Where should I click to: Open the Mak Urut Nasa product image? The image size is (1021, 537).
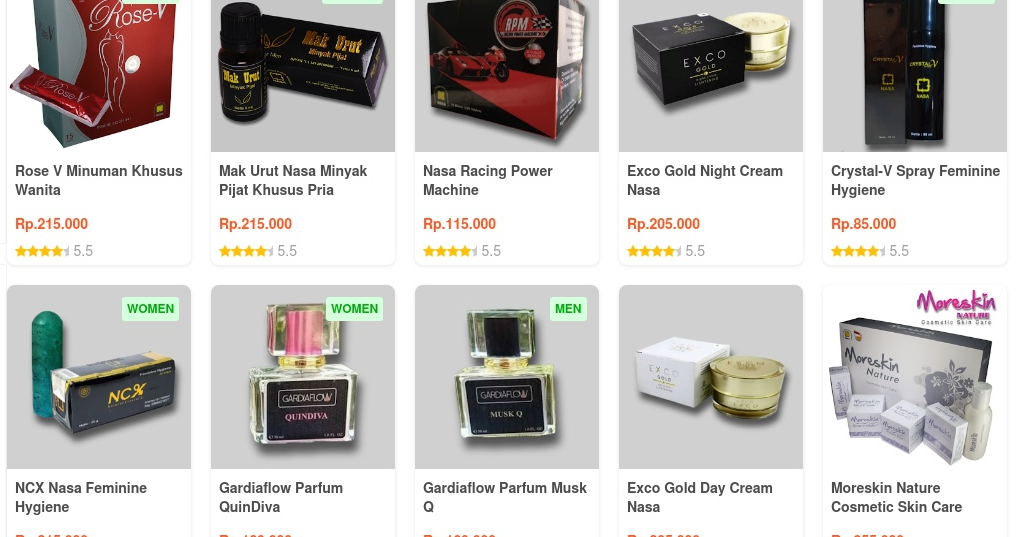tap(303, 76)
